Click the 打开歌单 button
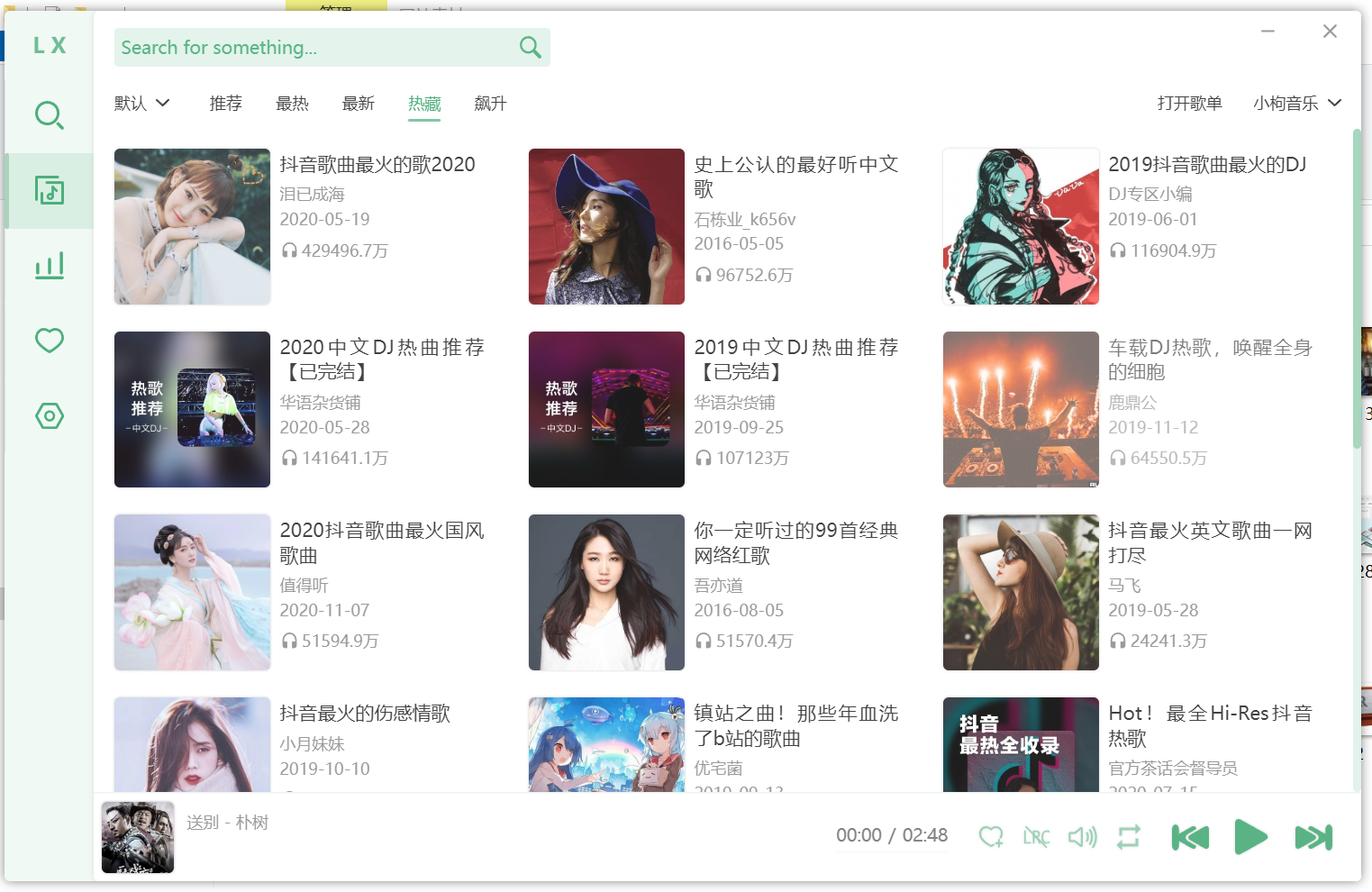Screen dimensions: 1372x892 [1189, 104]
